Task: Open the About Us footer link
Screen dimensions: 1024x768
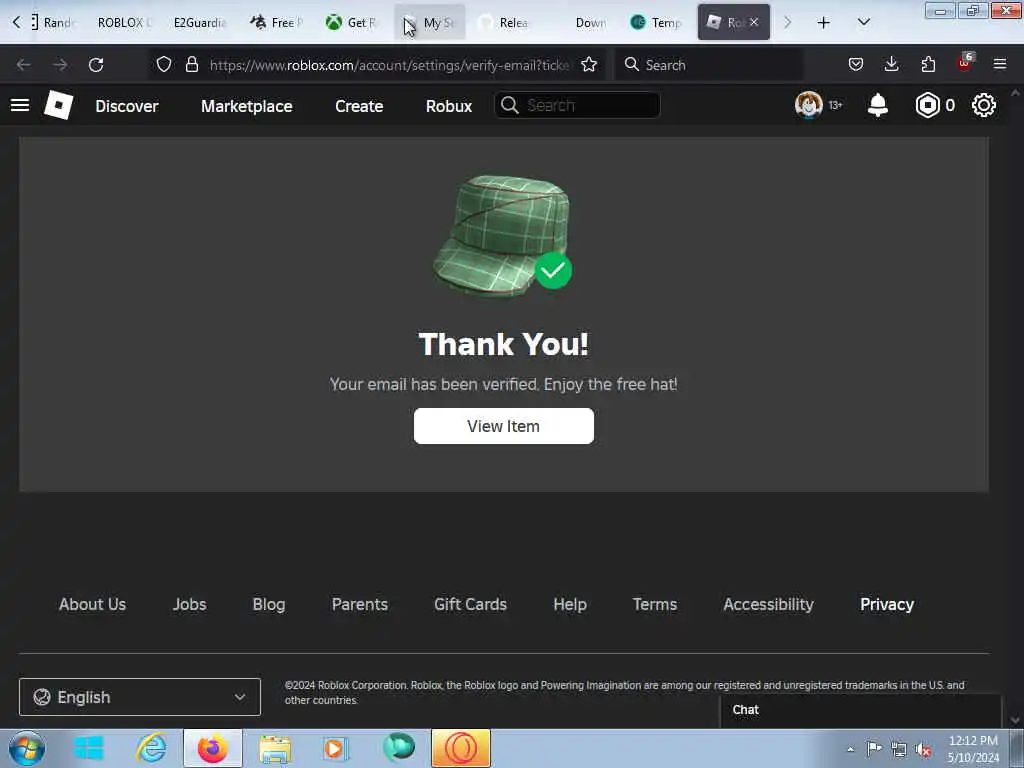Action: [x=92, y=604]
